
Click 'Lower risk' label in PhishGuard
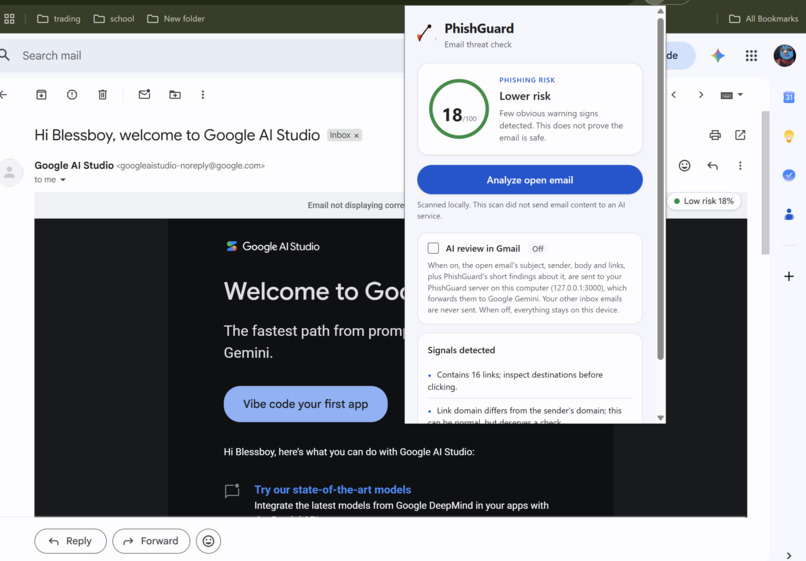[525, 96]
